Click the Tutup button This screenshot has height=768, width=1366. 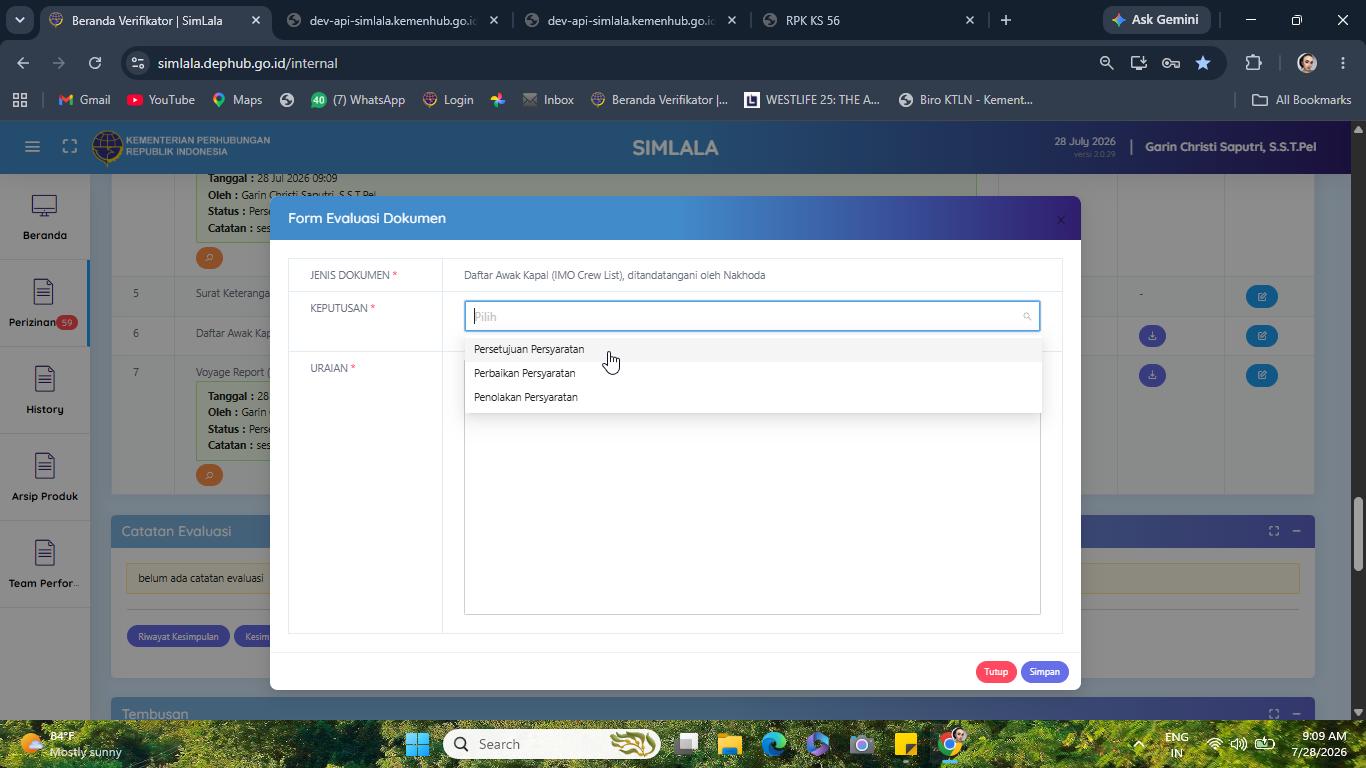coord(996,672)
